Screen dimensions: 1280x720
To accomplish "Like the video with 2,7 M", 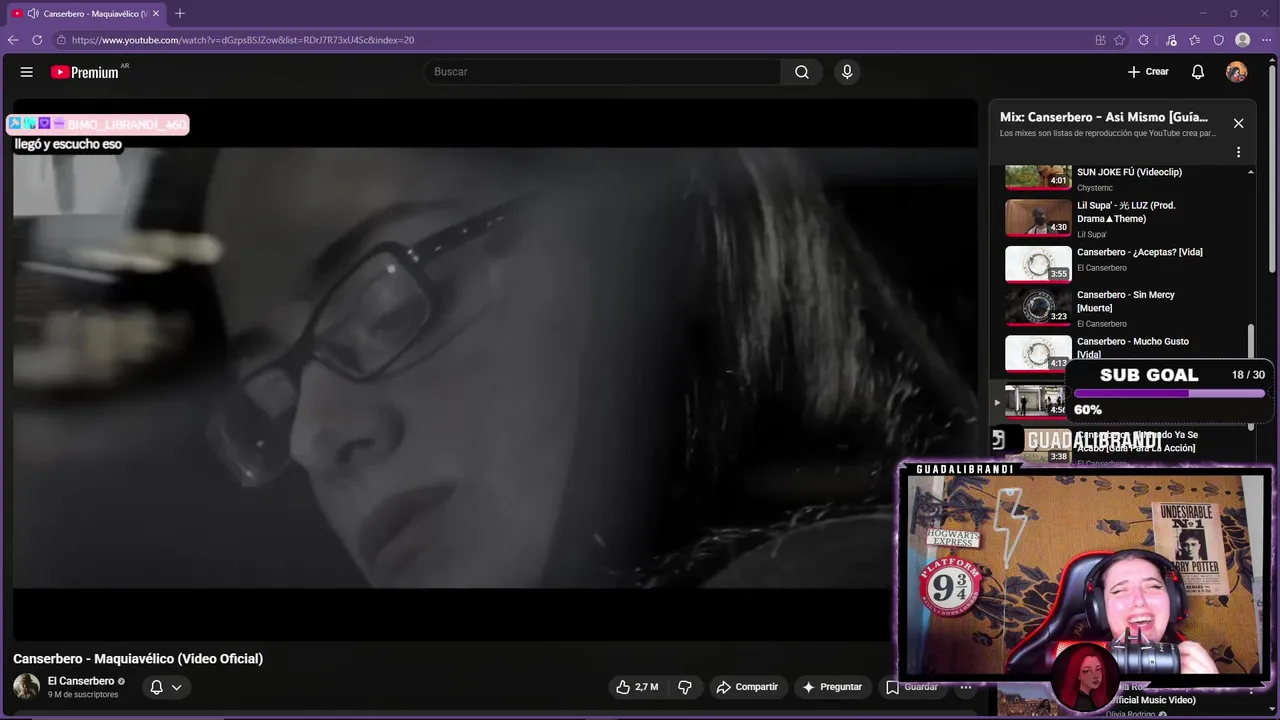I will 637,687.
